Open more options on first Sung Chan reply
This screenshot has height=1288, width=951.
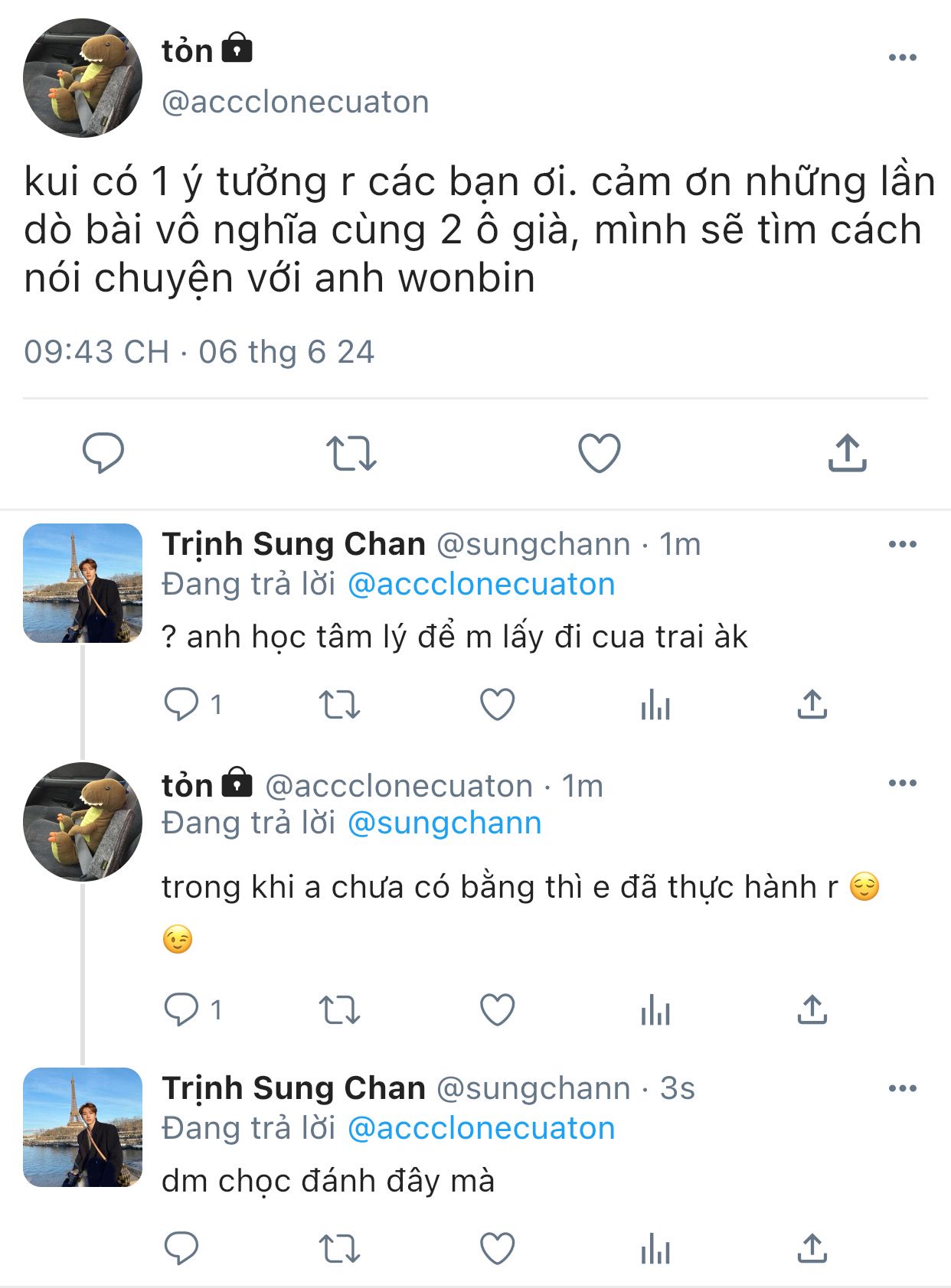(x=902, y=544)
